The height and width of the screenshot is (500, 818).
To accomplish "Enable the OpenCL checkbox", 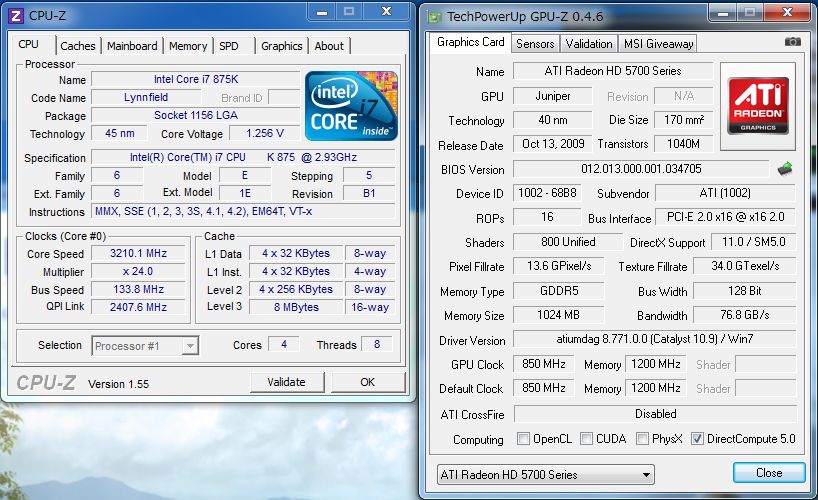I will (x=523, y=438).
